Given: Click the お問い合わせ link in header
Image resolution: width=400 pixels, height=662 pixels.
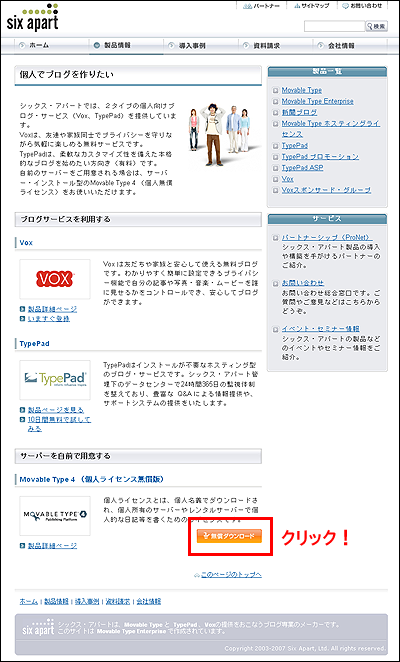Looking at the screenshot, I should pyautogui.click(x=362, y=6).
